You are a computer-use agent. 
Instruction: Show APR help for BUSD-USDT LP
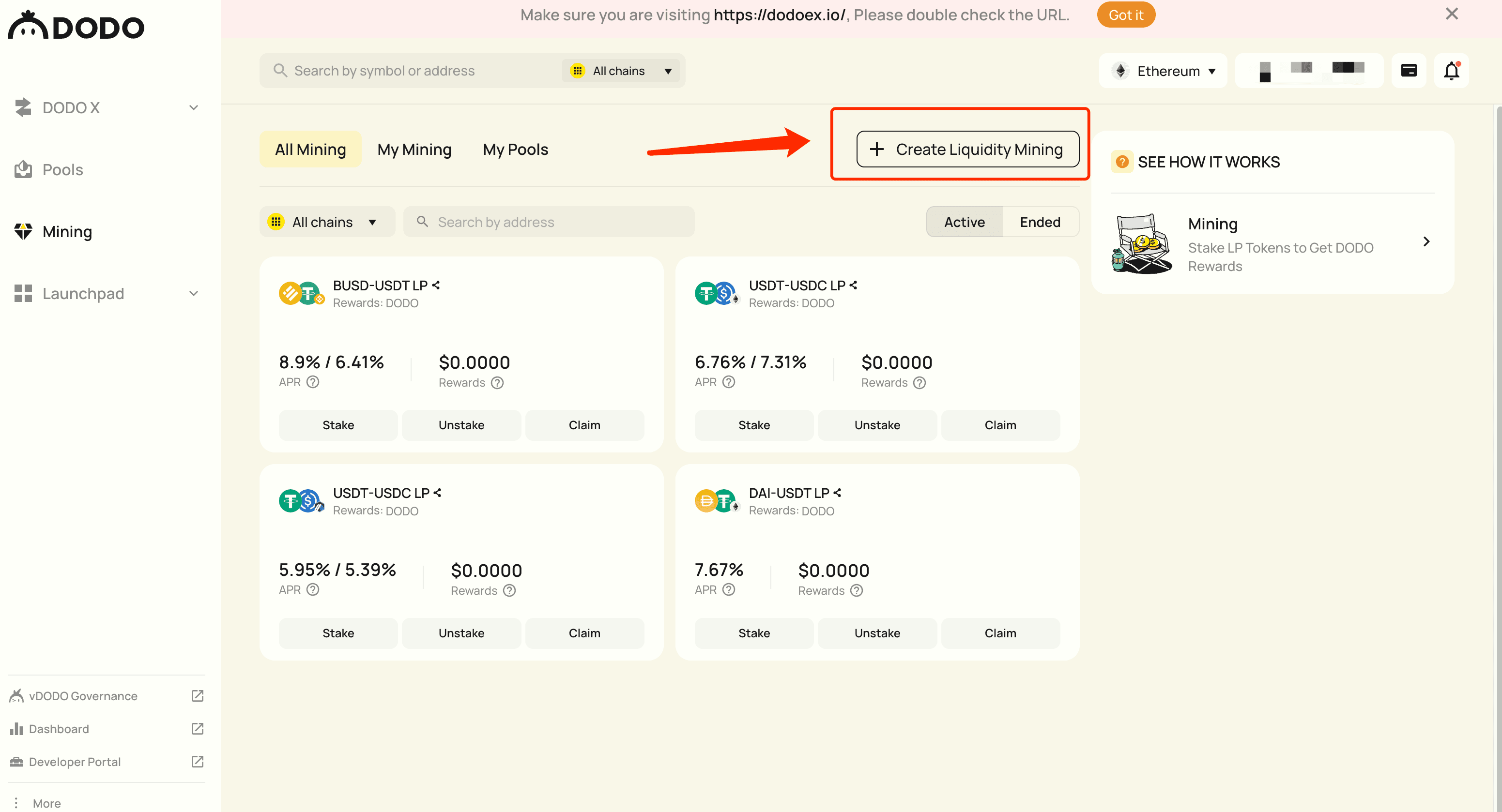(313, 382)
